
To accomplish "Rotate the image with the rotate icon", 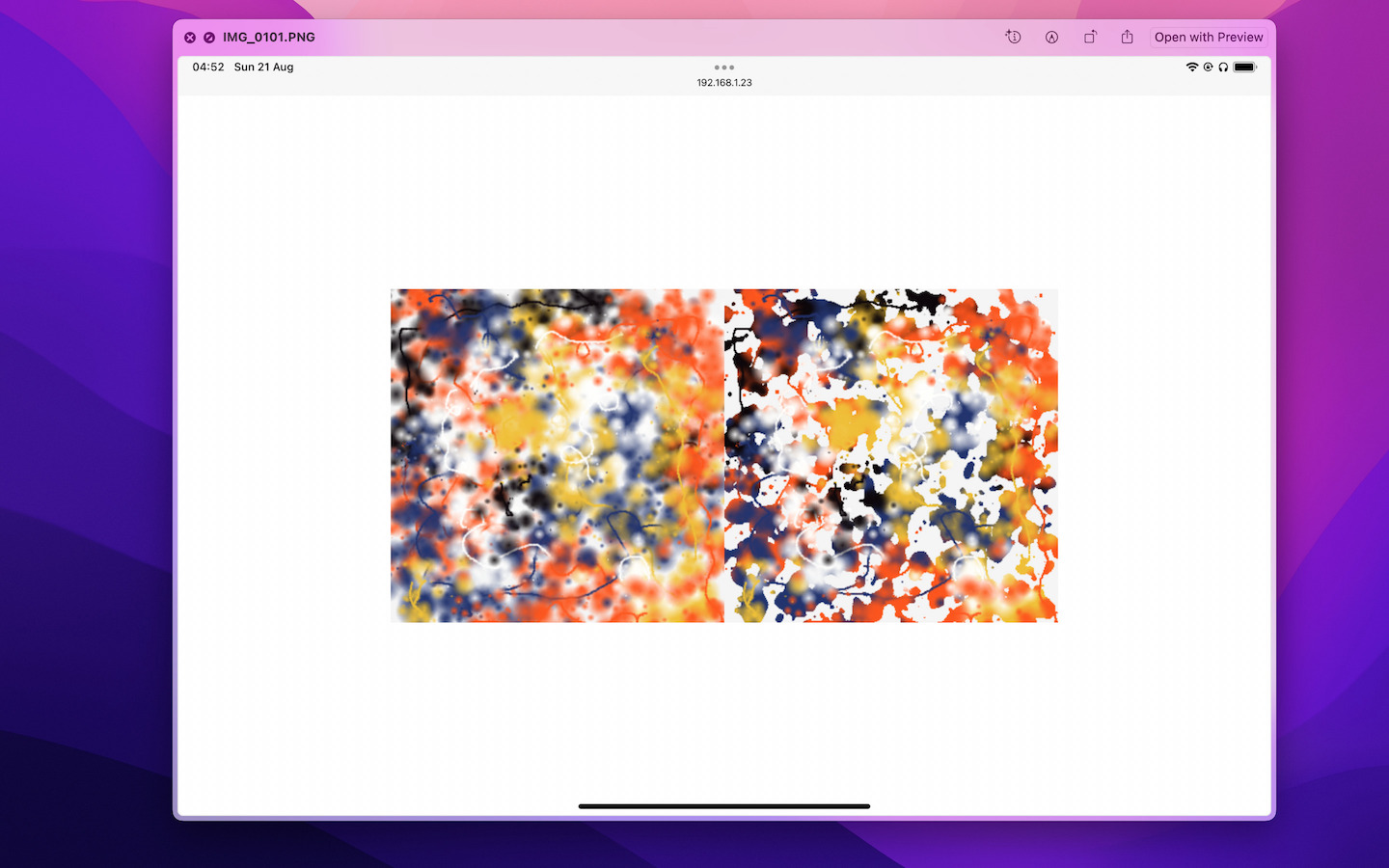I will [x=1090, y=37].
